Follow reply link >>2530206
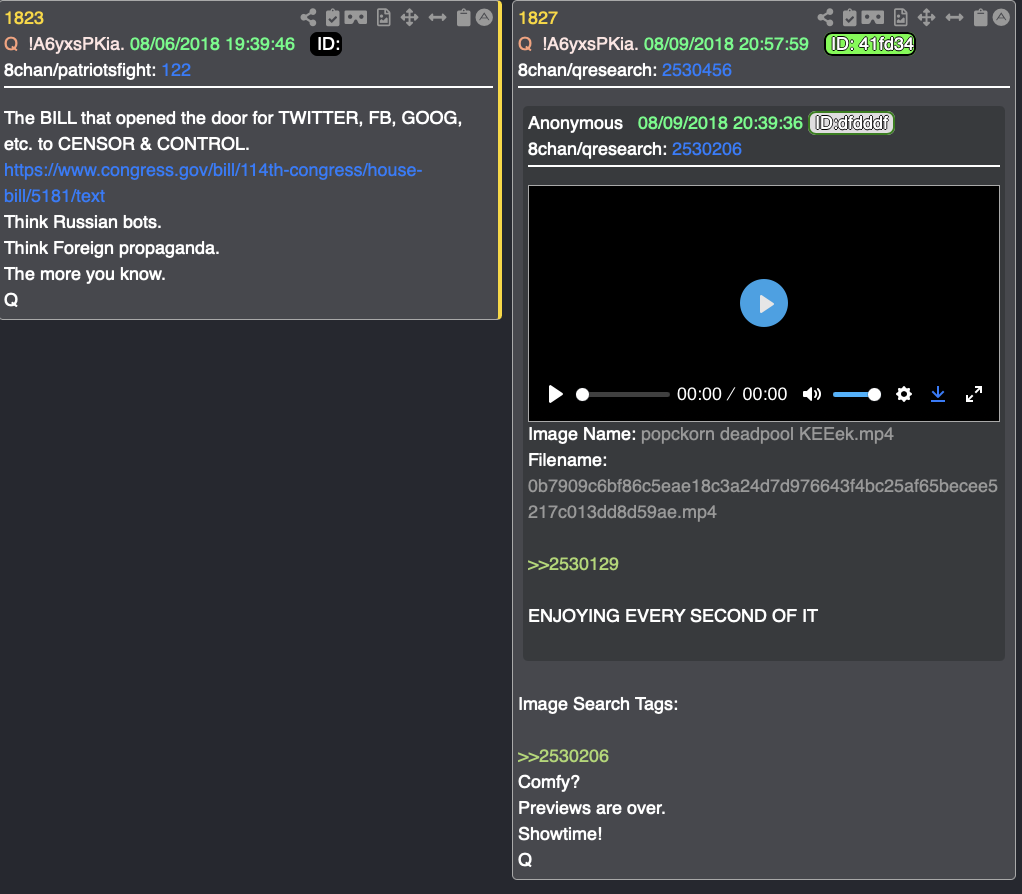 [x=563, y=756]
